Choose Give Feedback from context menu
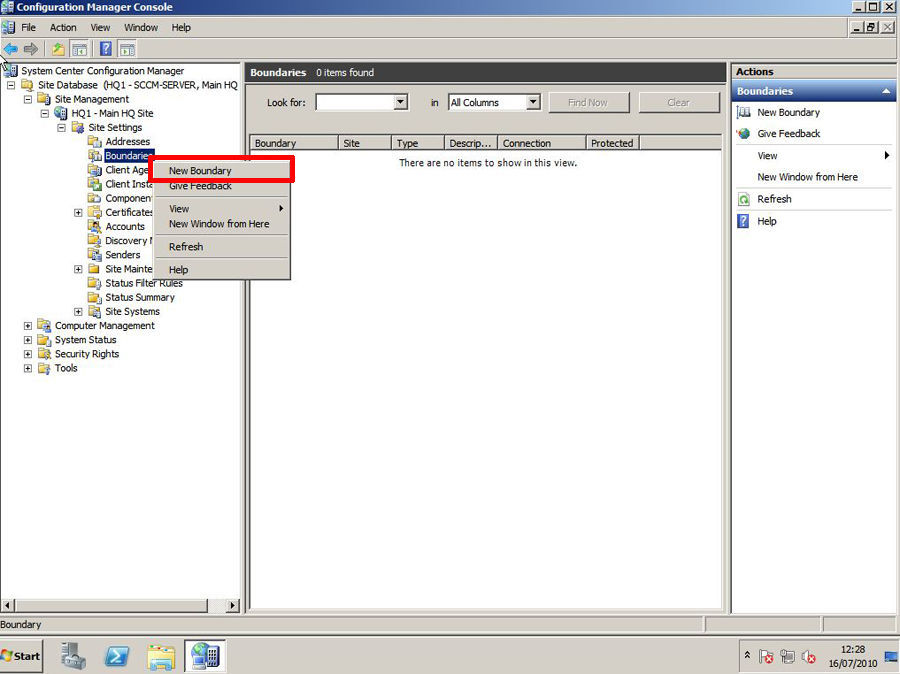The image size is (900, 674). pyautogui.click(x=221, y=186)
